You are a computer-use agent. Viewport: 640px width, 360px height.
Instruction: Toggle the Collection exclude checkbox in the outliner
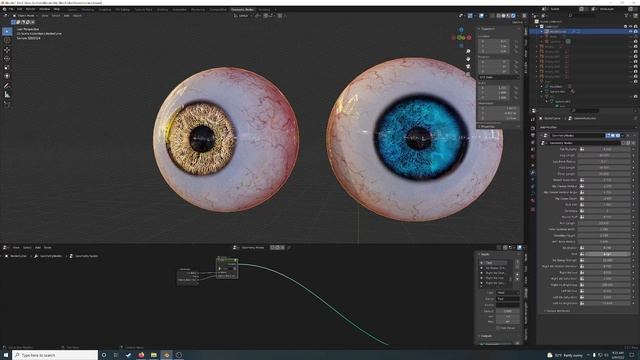(626, 26)
